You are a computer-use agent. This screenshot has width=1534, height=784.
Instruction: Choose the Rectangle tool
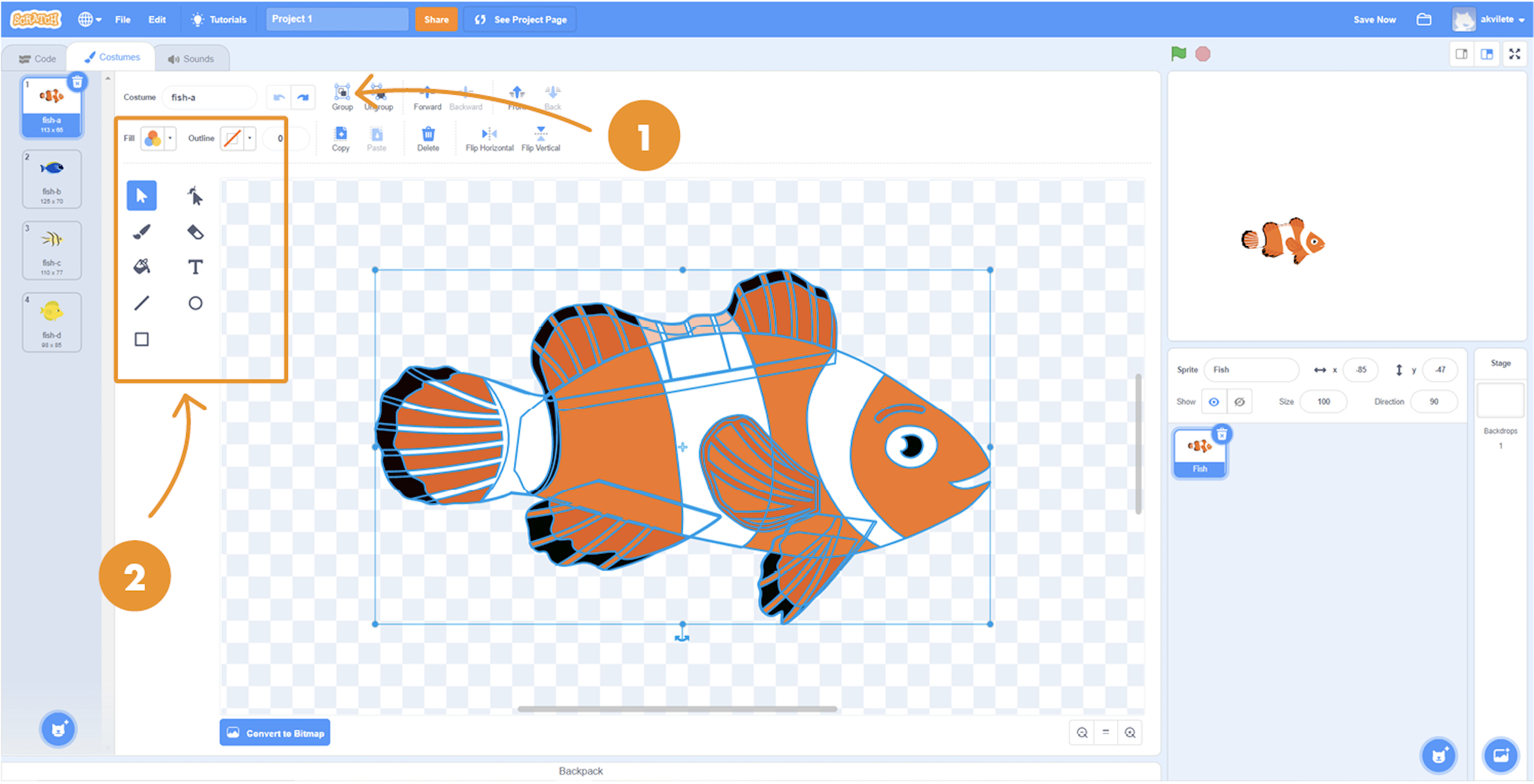click(x=142, y=339)
